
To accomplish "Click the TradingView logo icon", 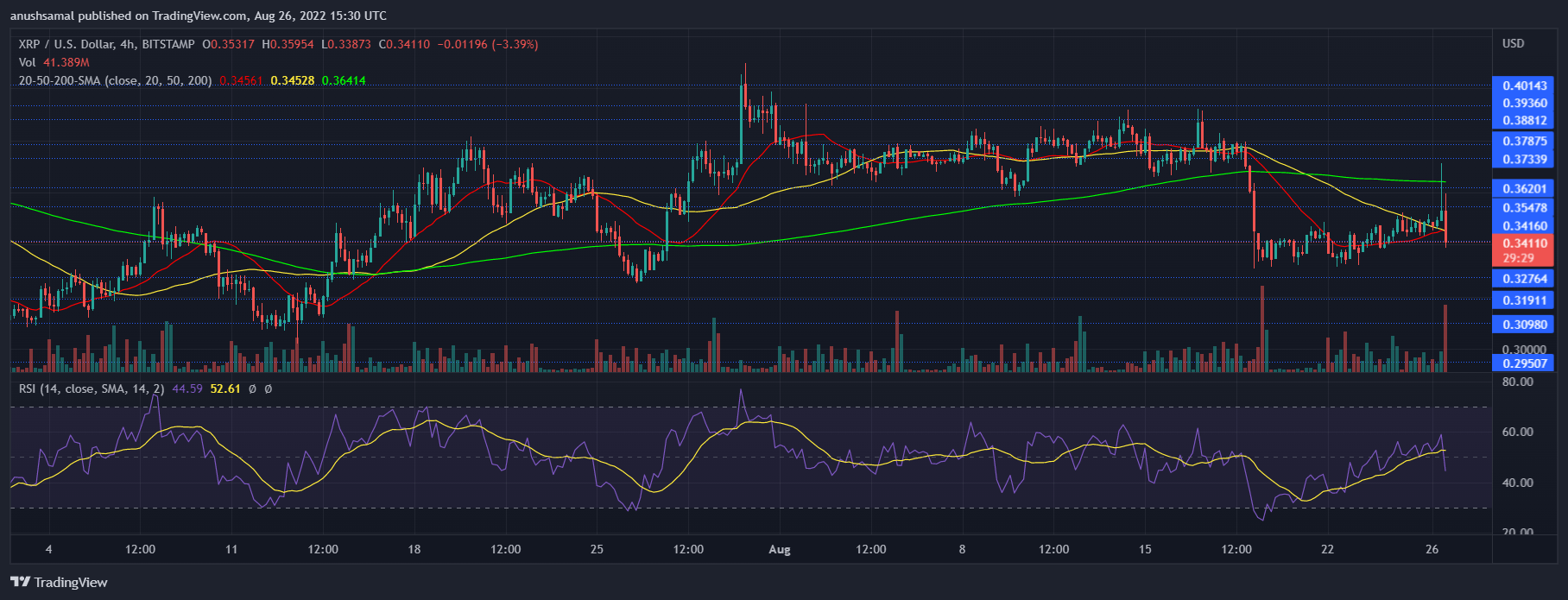I will pos(20,582).
